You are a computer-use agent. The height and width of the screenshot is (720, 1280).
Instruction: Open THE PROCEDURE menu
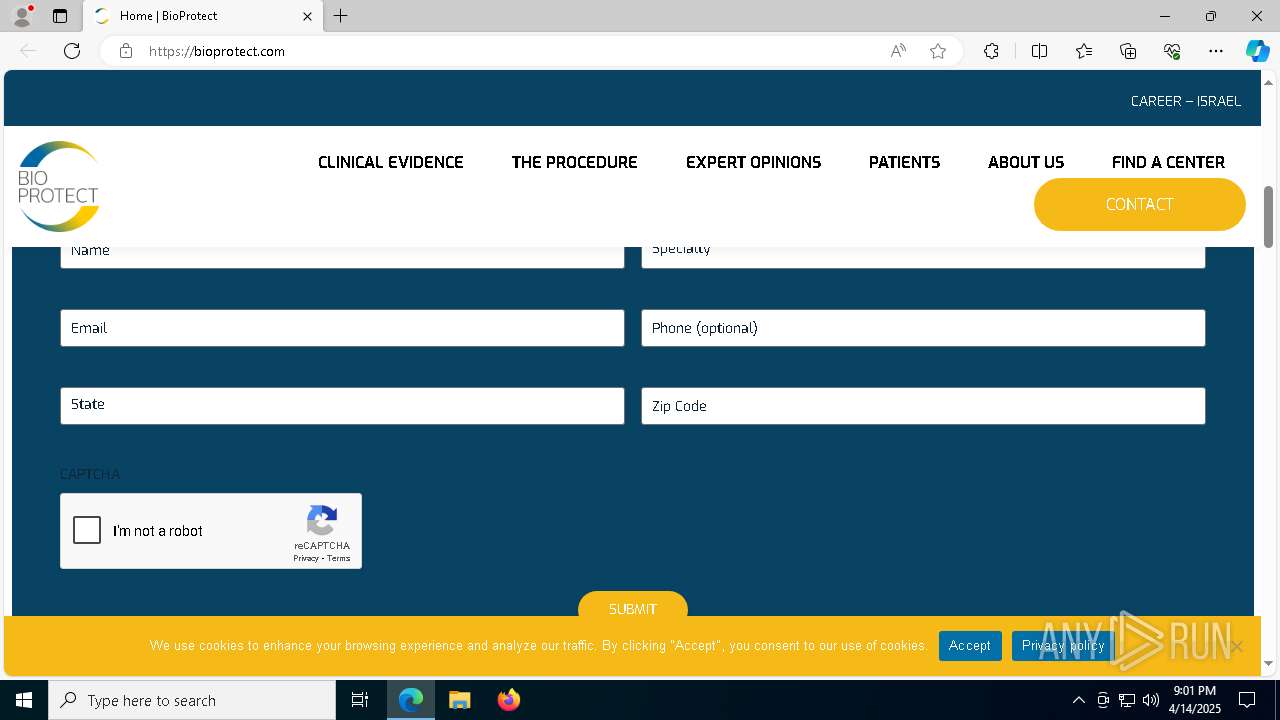(574, 162)
